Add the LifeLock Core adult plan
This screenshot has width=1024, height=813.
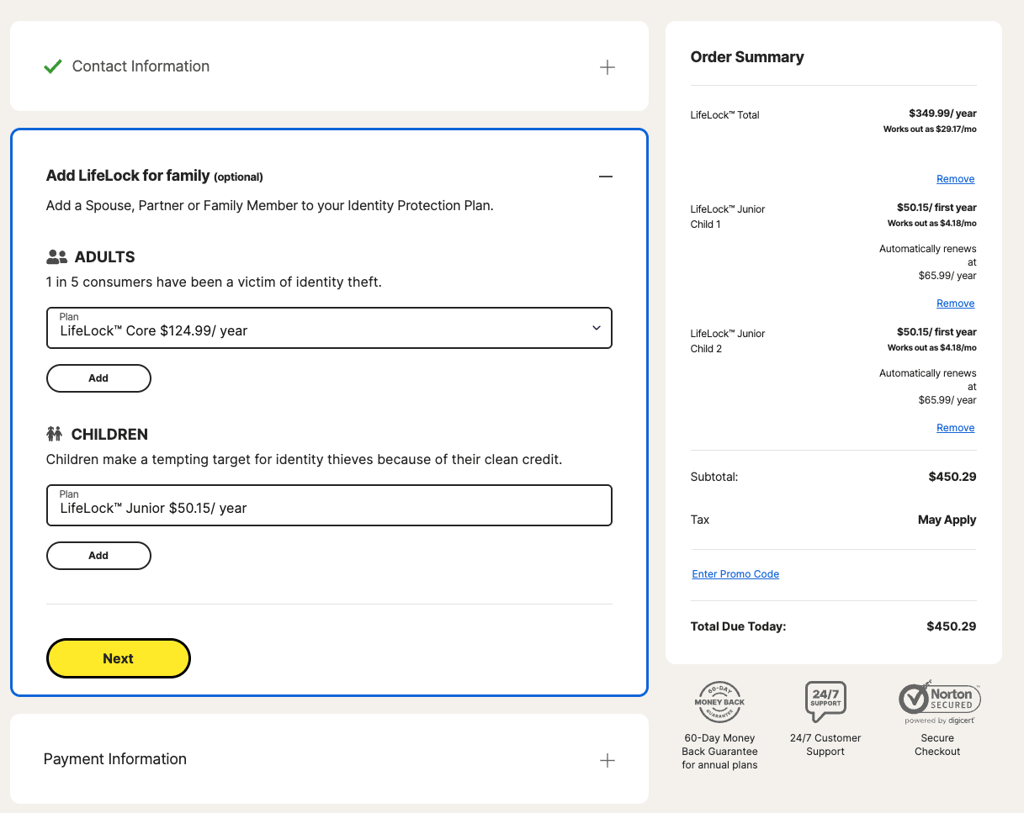pyautogui.click(x=99, y=378)
